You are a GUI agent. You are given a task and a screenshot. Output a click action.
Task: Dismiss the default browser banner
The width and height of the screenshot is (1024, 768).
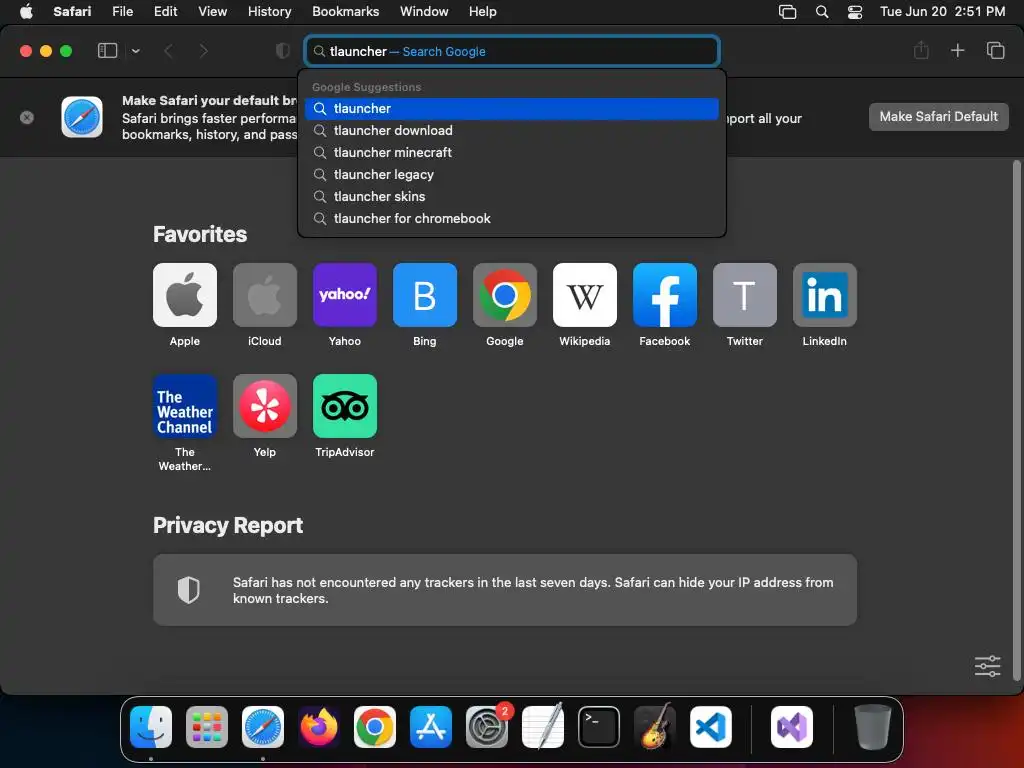coord(27,118)
